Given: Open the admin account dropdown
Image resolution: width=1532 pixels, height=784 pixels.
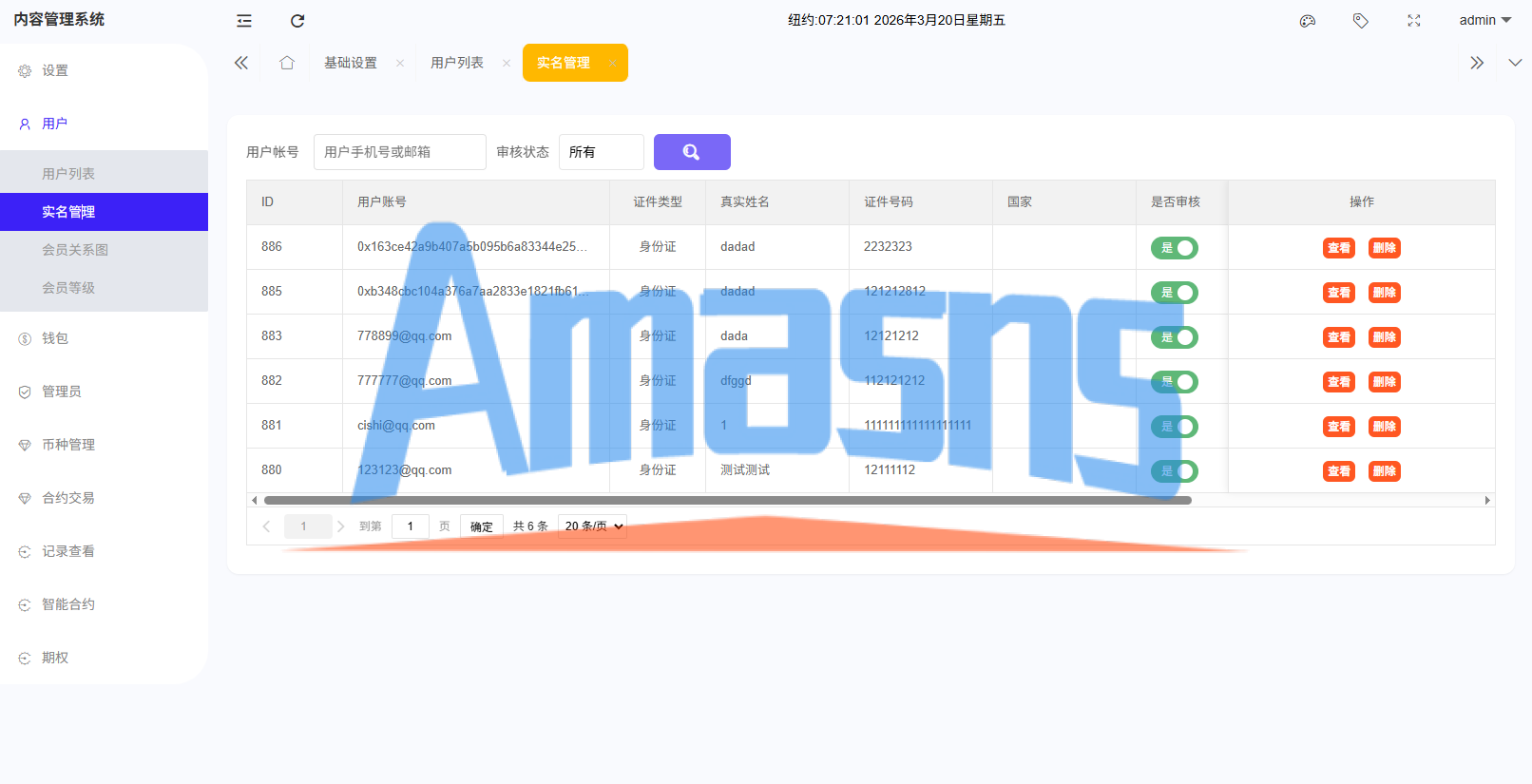Looking at the screenshot, I should coord(1484,20).
